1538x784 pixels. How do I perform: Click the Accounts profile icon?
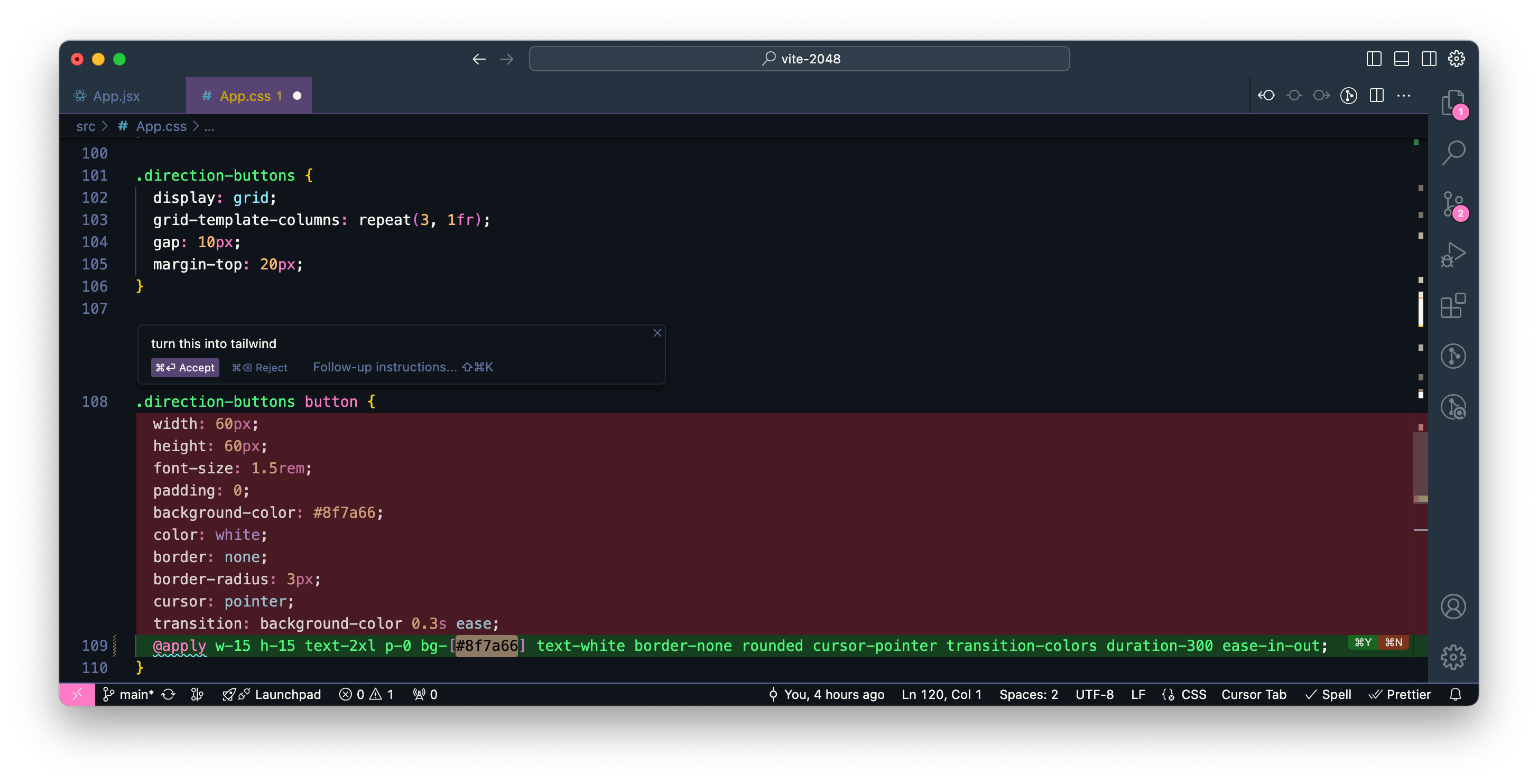tap(1452, 607)
